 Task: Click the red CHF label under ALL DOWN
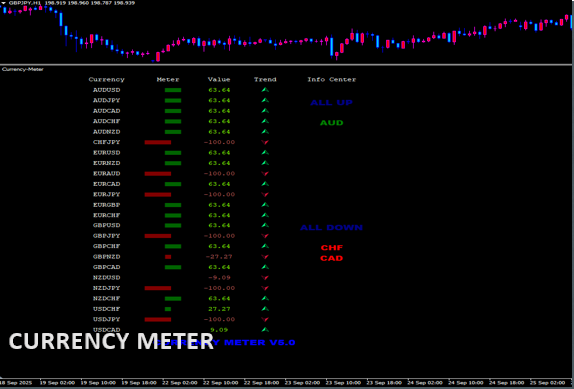coord(332,248)
